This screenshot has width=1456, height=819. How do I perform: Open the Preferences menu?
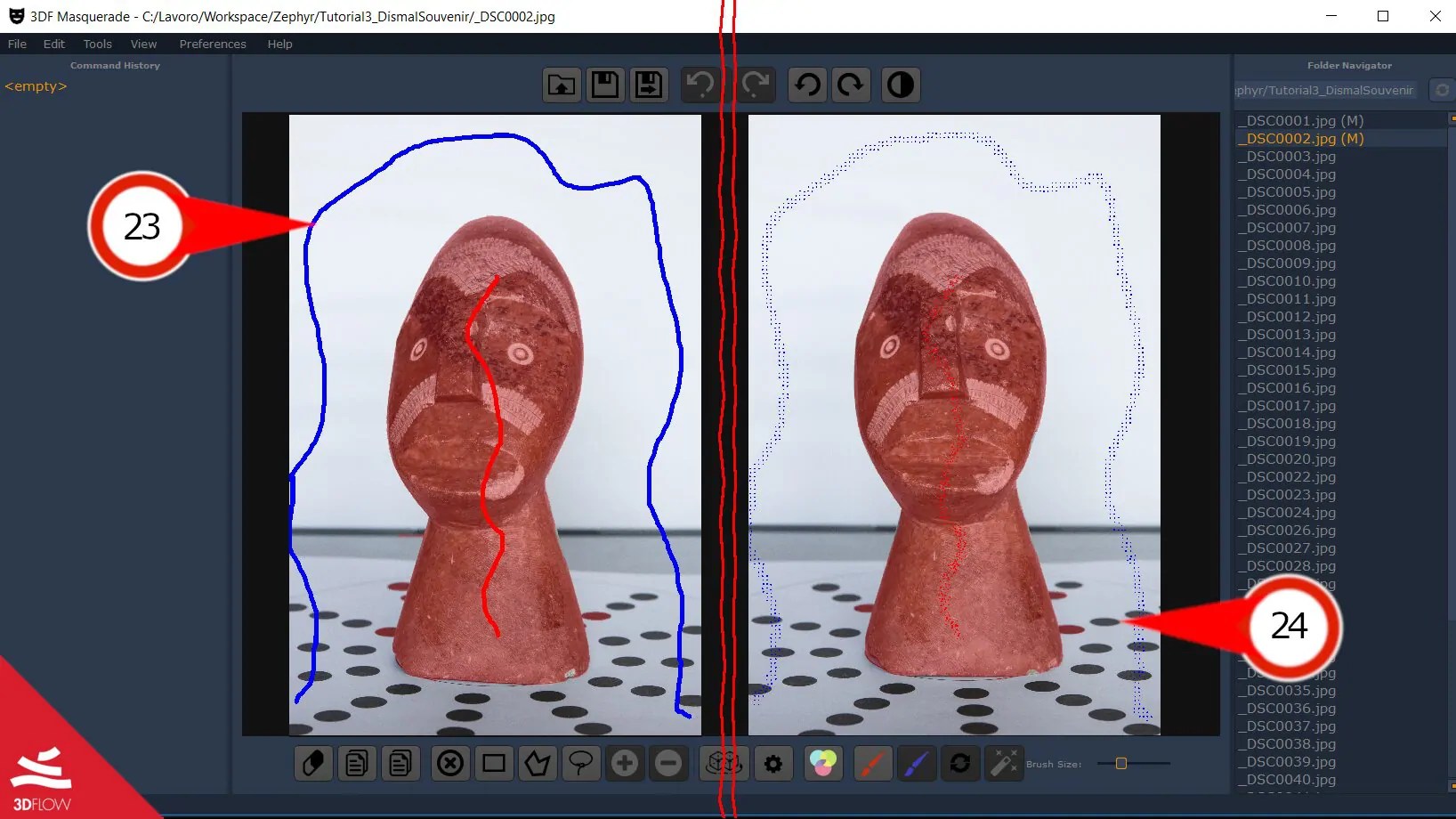click(212, 44)
